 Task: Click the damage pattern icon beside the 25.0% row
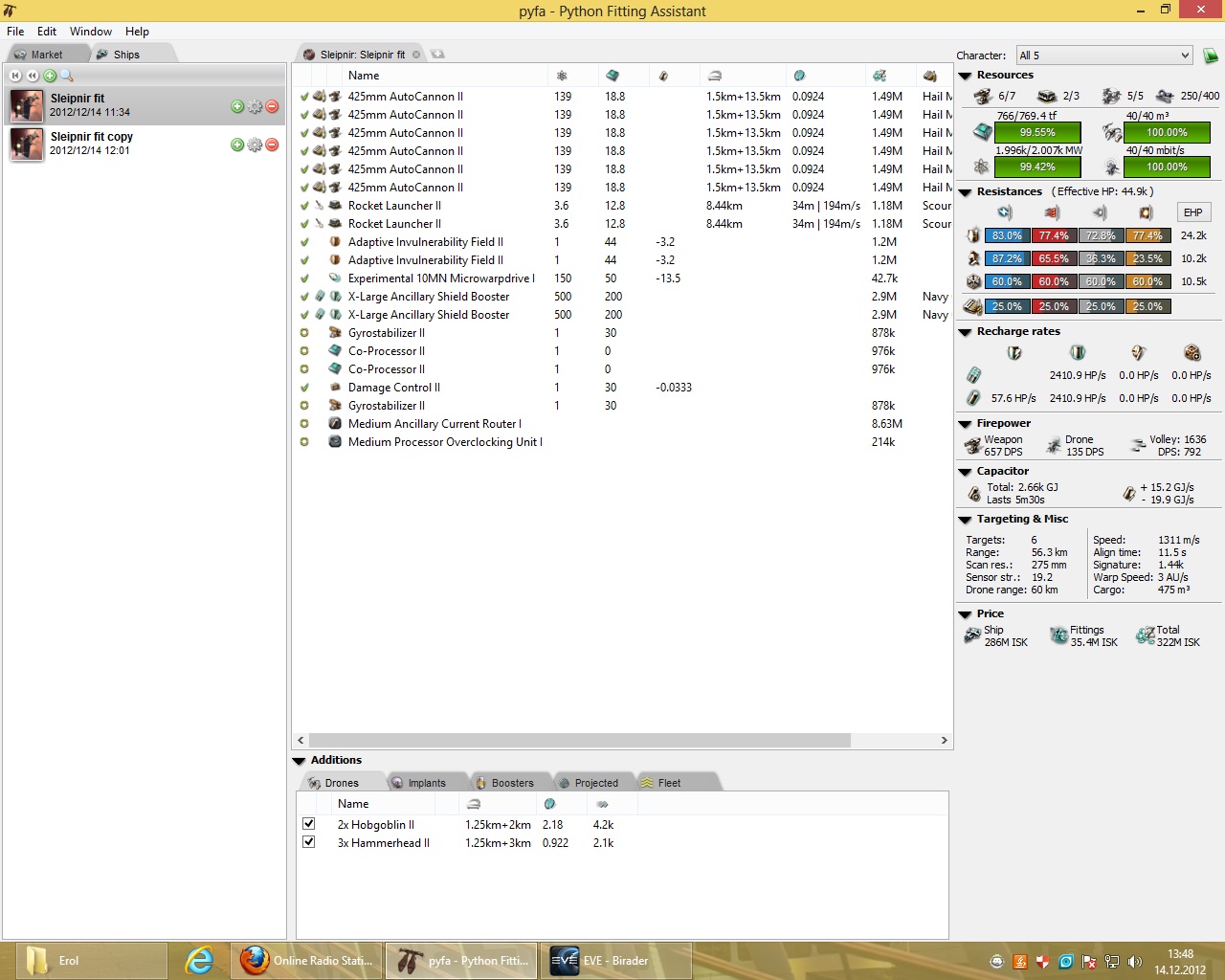point(973,306)
